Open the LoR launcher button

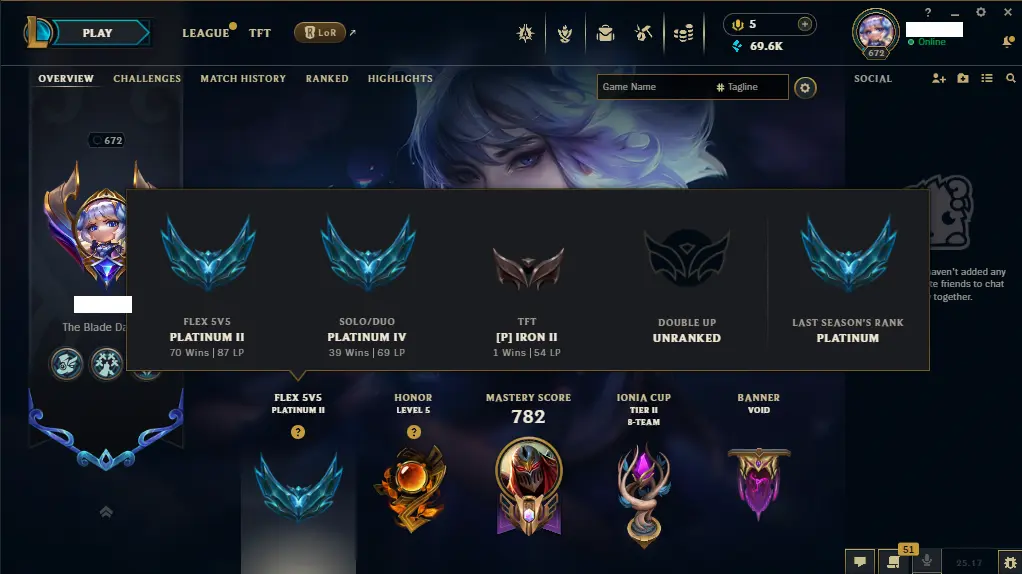coord(320,32)
